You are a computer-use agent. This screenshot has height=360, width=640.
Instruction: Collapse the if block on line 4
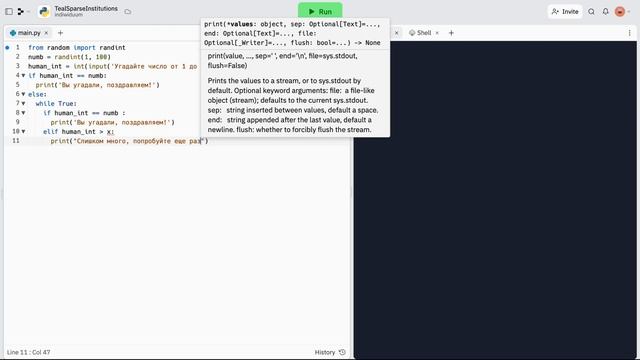(x=23, y=76)
